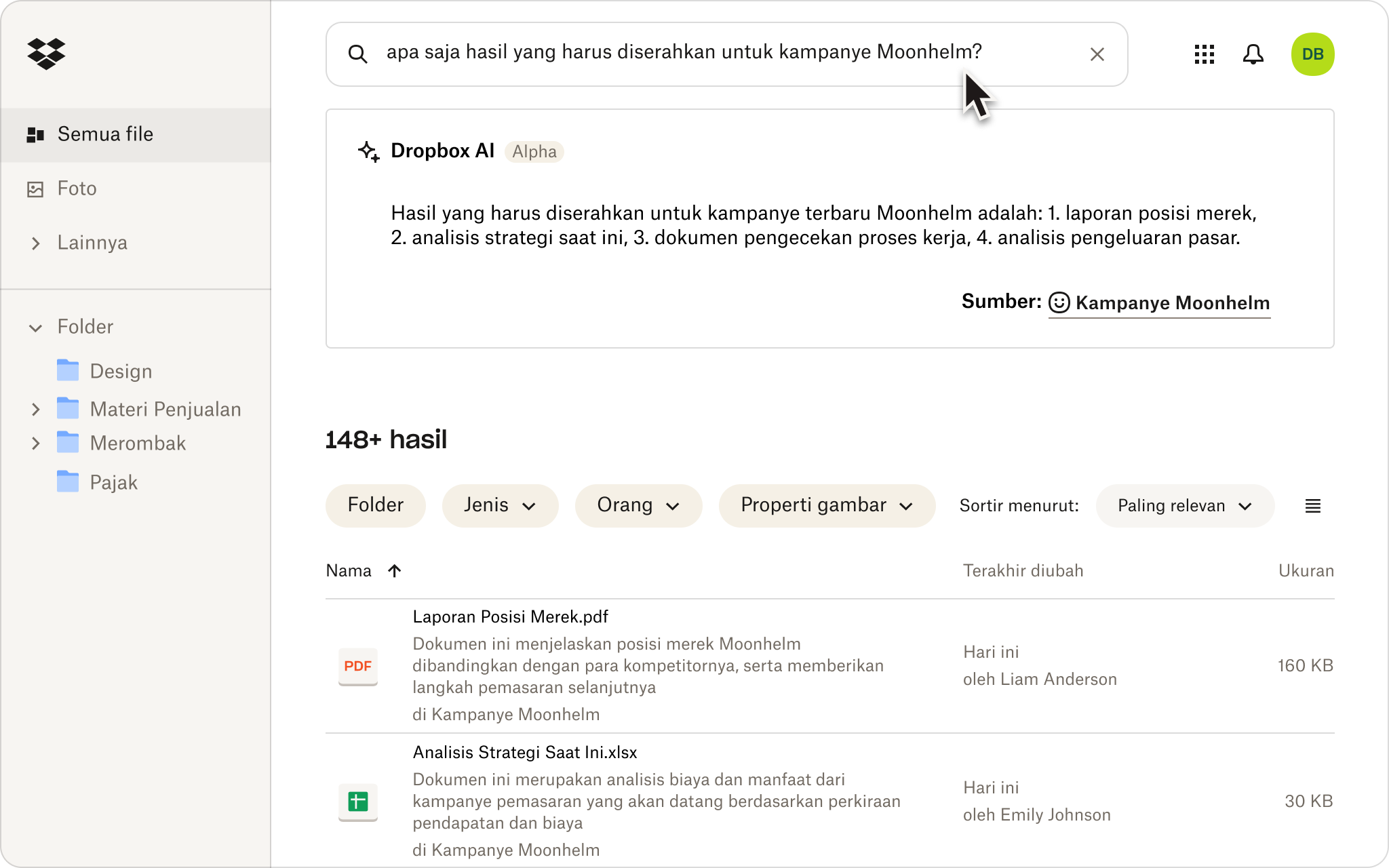The image size is (1389, 868).
Task: Click the '160 KB' size value
Action: click(1306, 666)
